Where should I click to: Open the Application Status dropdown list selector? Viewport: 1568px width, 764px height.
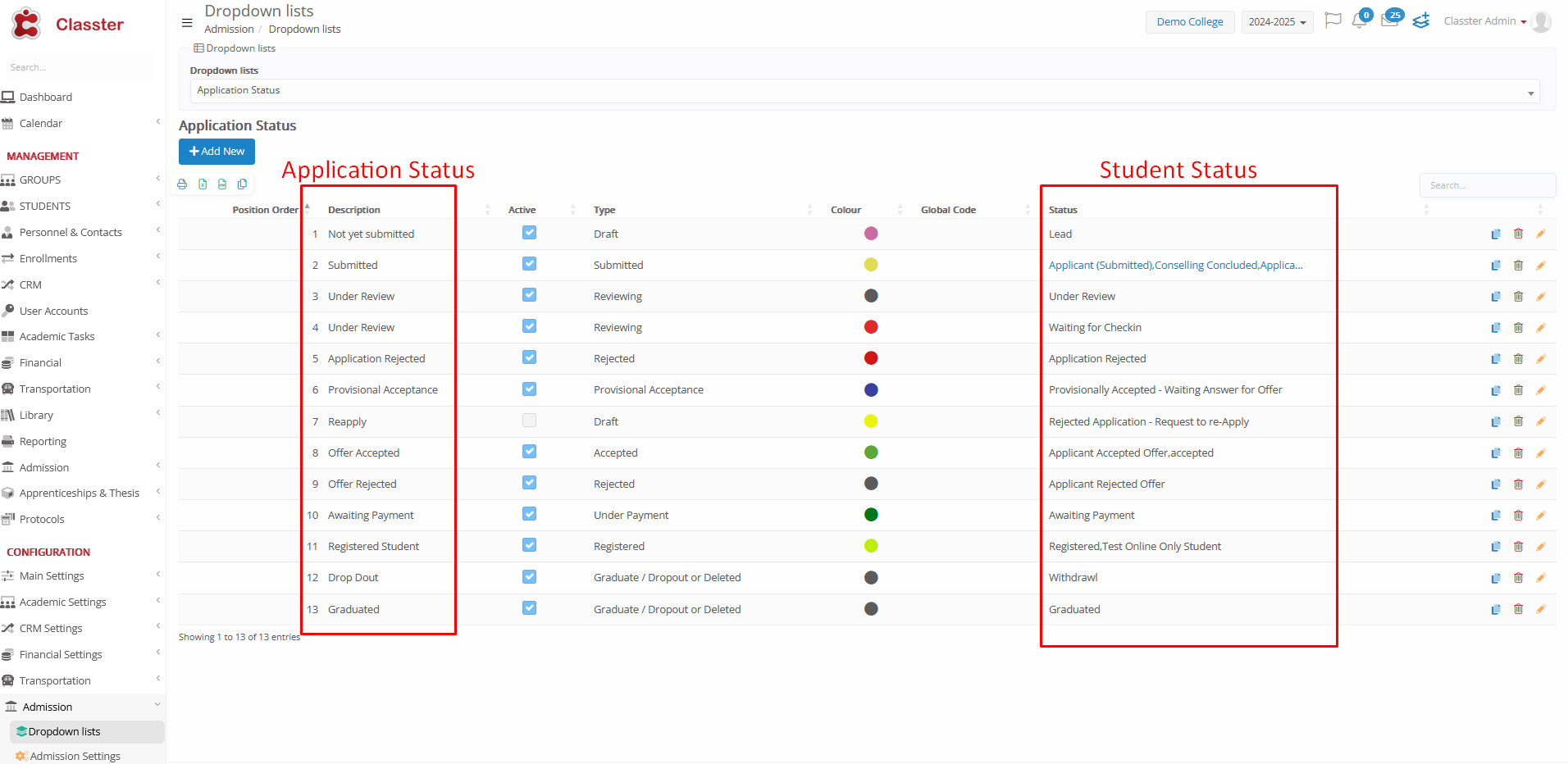point(864,91)
